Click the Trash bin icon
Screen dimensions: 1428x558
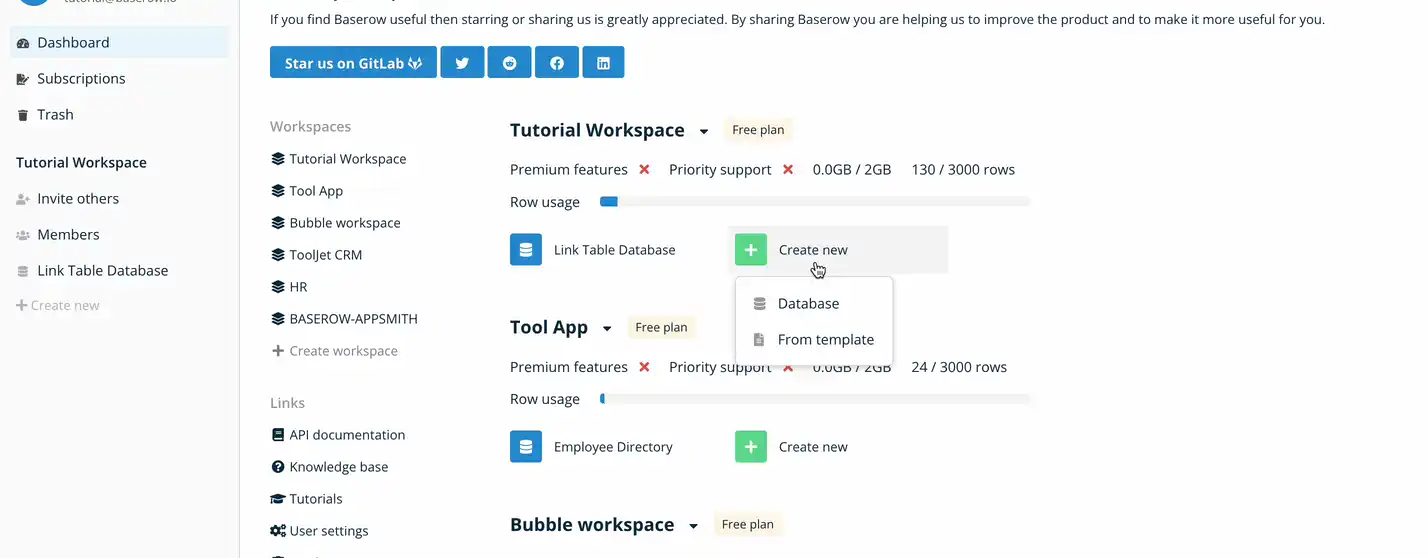pyautogui.click(x=23, y=115)
